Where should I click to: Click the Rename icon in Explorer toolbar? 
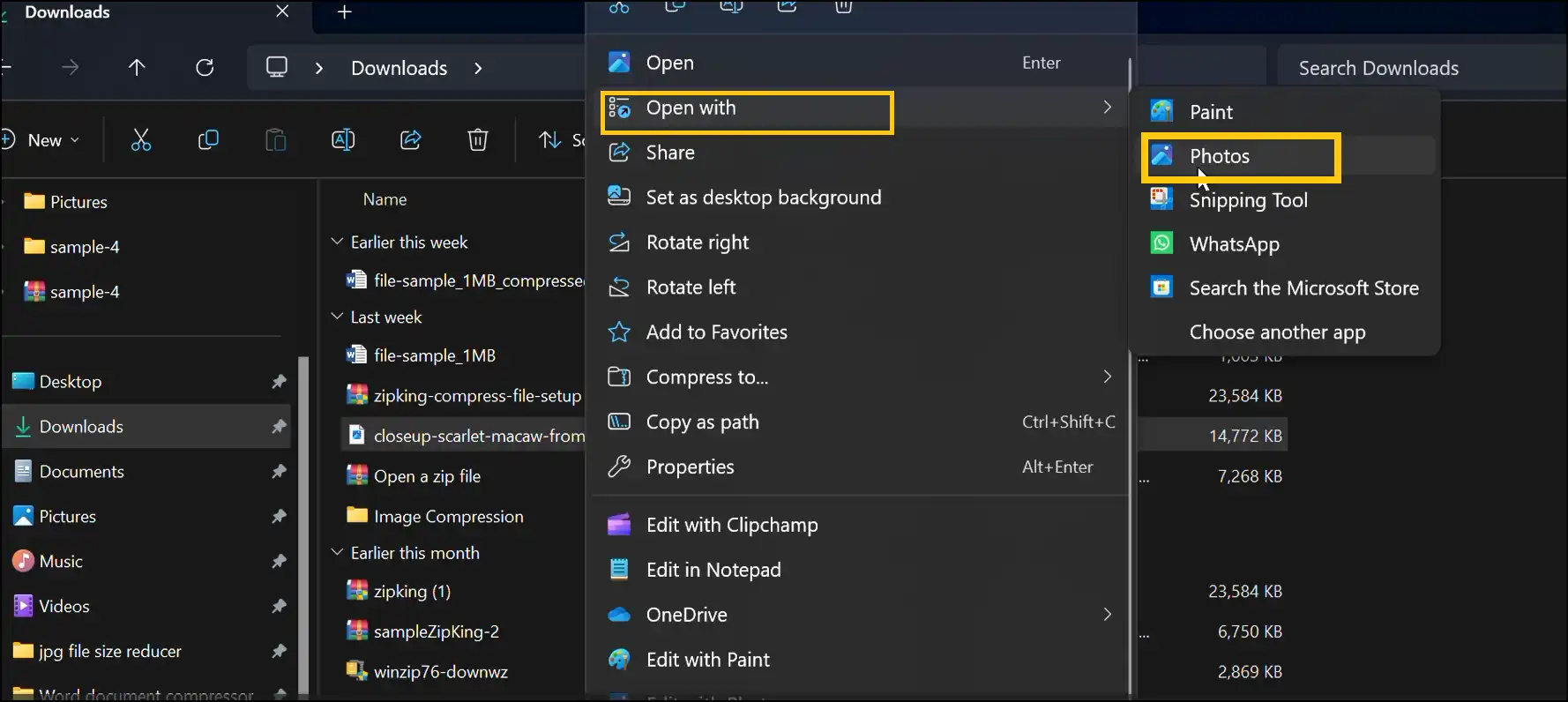343,140
